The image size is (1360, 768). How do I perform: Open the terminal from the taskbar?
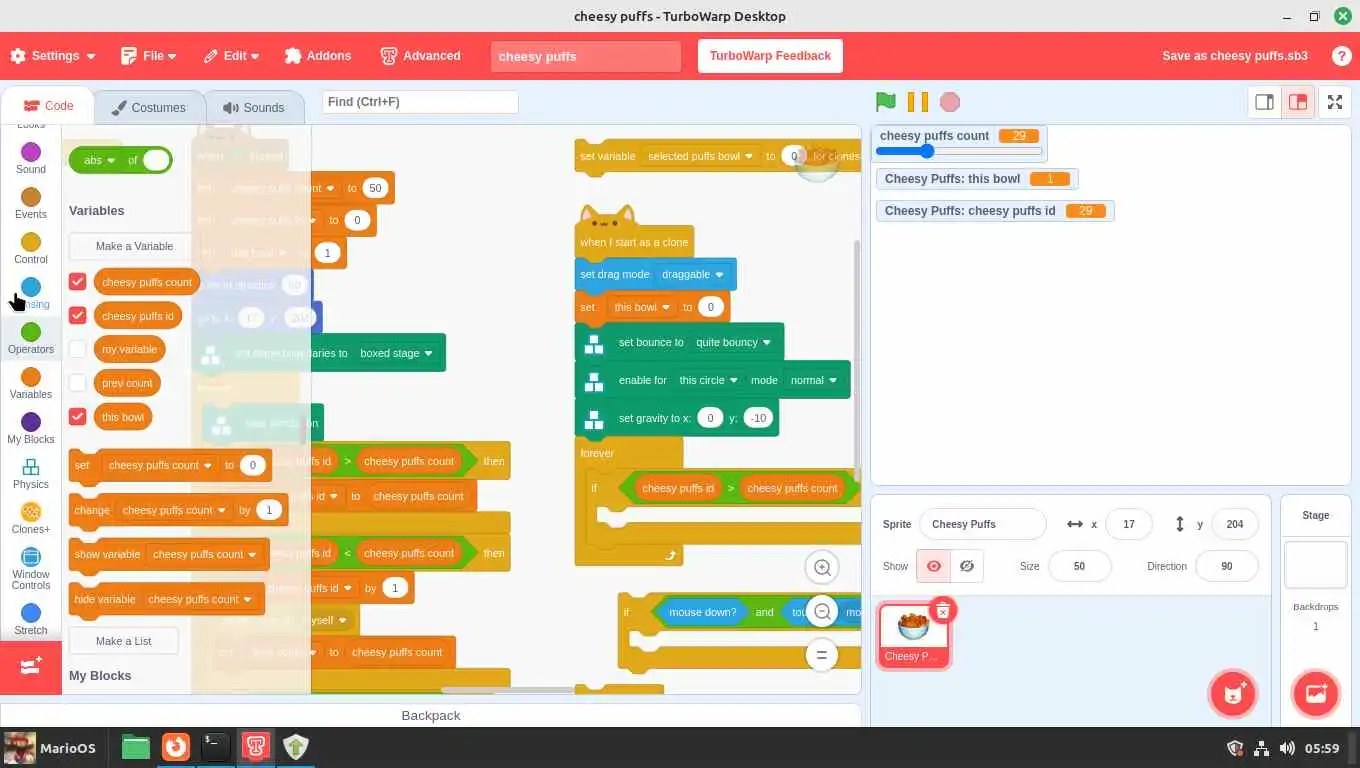(216, 747)
